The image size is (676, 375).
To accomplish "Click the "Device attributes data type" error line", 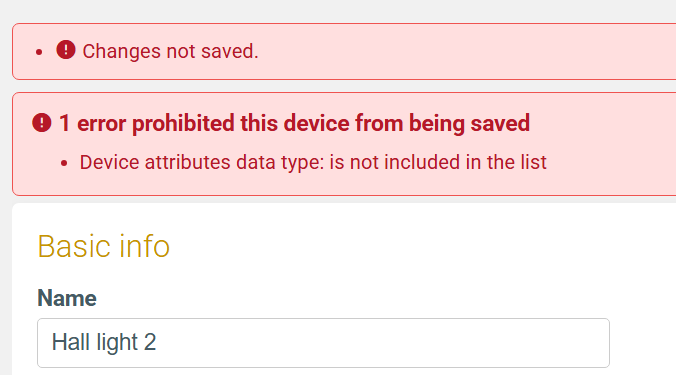I will tap(313, 162).
